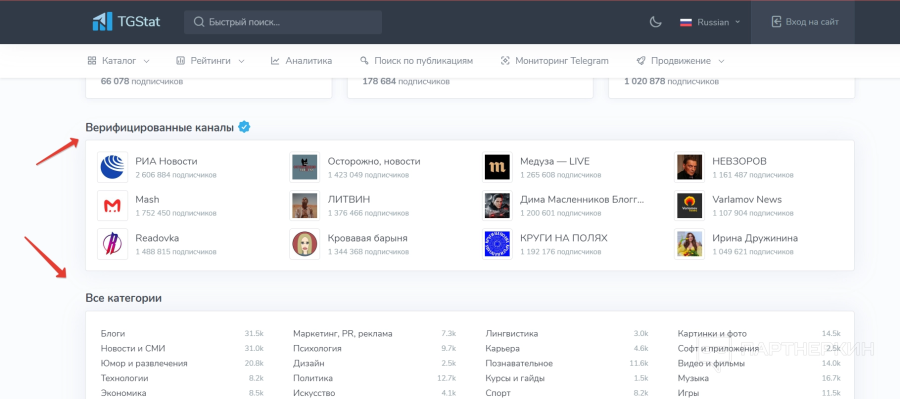
Task: Click the РИА Новости channel name
Action: (x=166, y=161)
